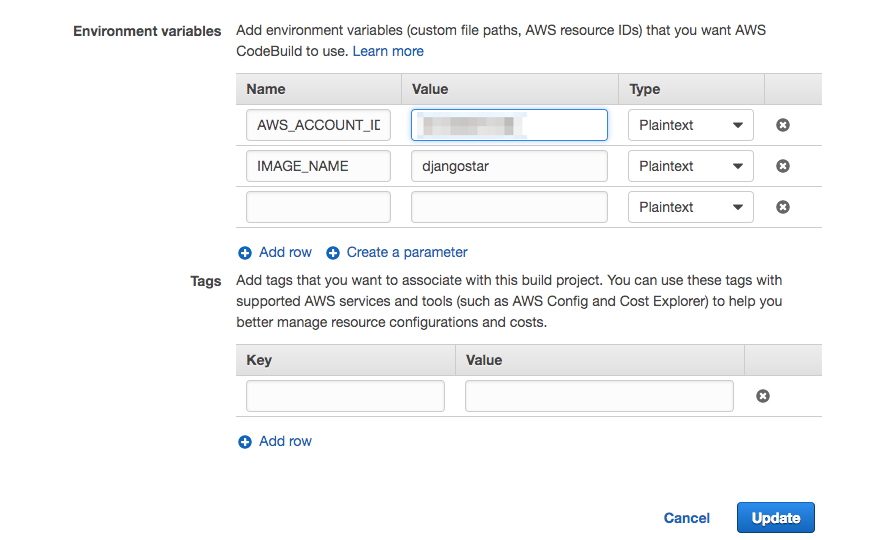Open Type dropdown for the empty variable row
Screen dimensions: 874x540
click(691, 207)
